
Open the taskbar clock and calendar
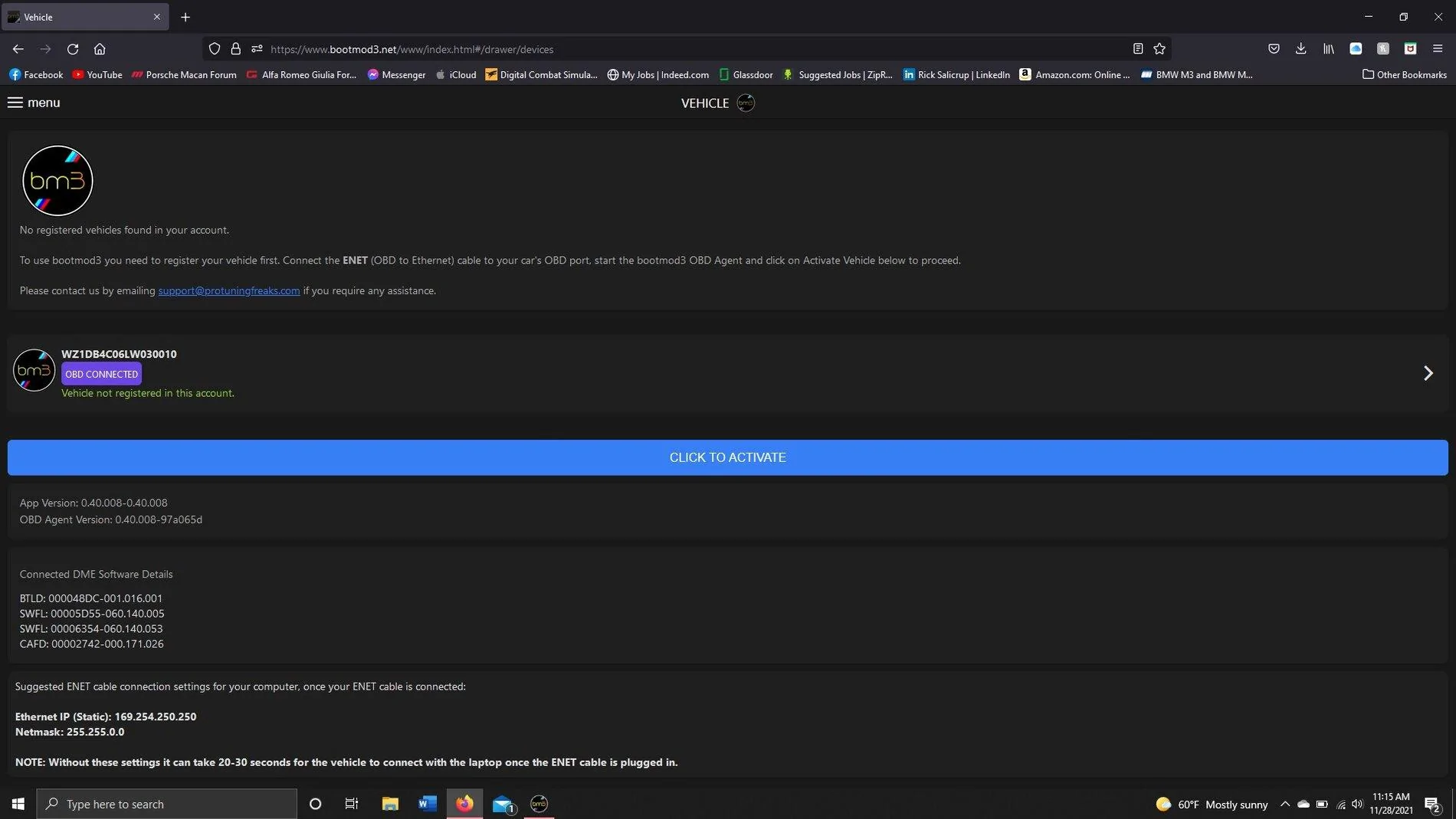tap(1391, 804)
